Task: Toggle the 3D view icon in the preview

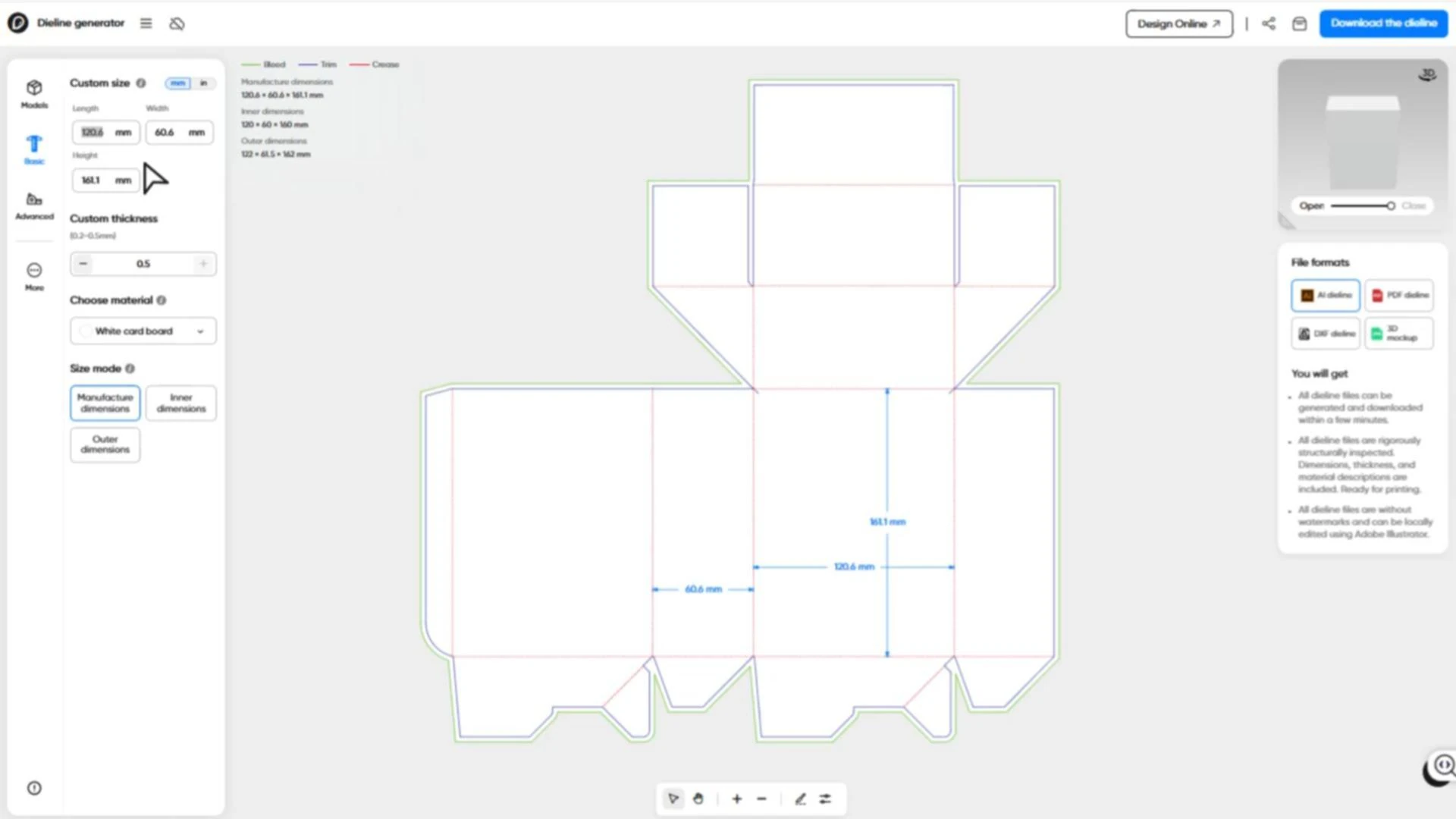Action: (1427, 74)
